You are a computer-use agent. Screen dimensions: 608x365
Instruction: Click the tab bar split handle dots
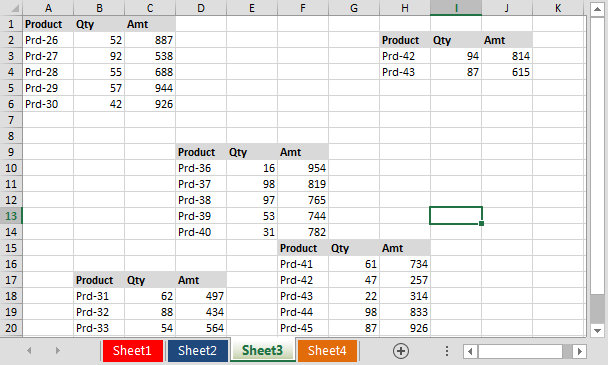[447, 351]
